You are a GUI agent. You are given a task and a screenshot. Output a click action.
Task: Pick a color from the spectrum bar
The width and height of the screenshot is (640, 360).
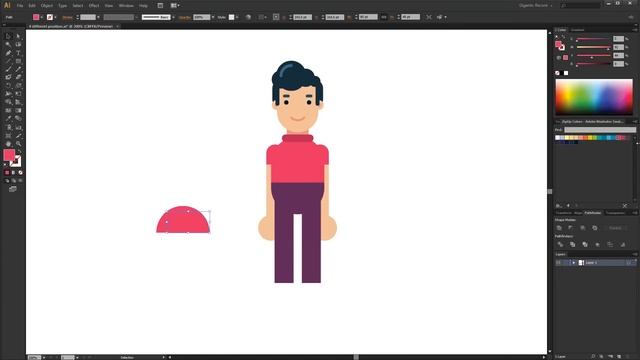[594, 97]
